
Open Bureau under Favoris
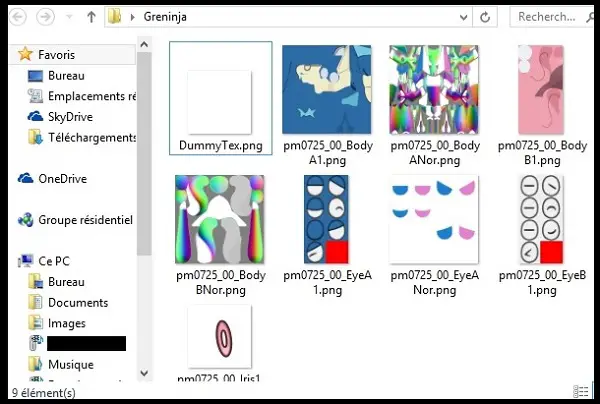point(66,75)
